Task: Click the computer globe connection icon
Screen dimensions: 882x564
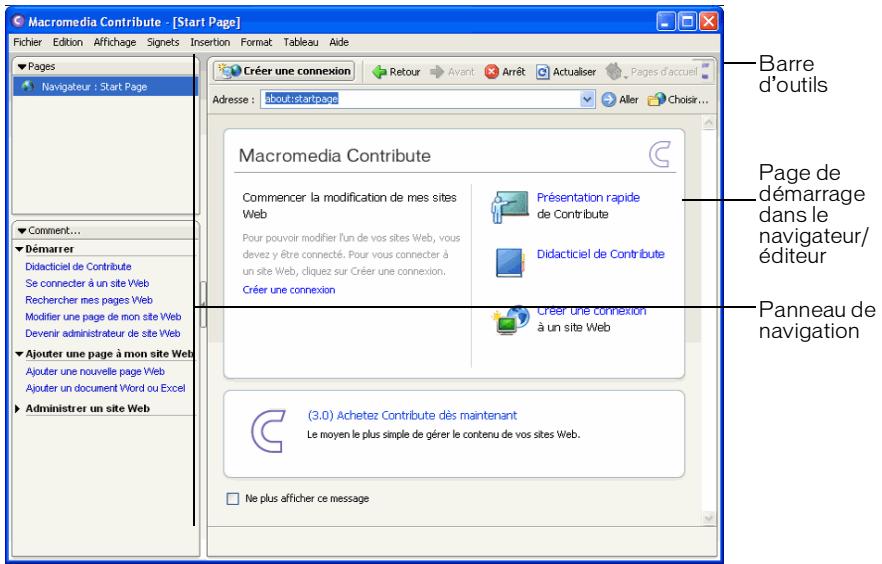Action: point(512,321)
